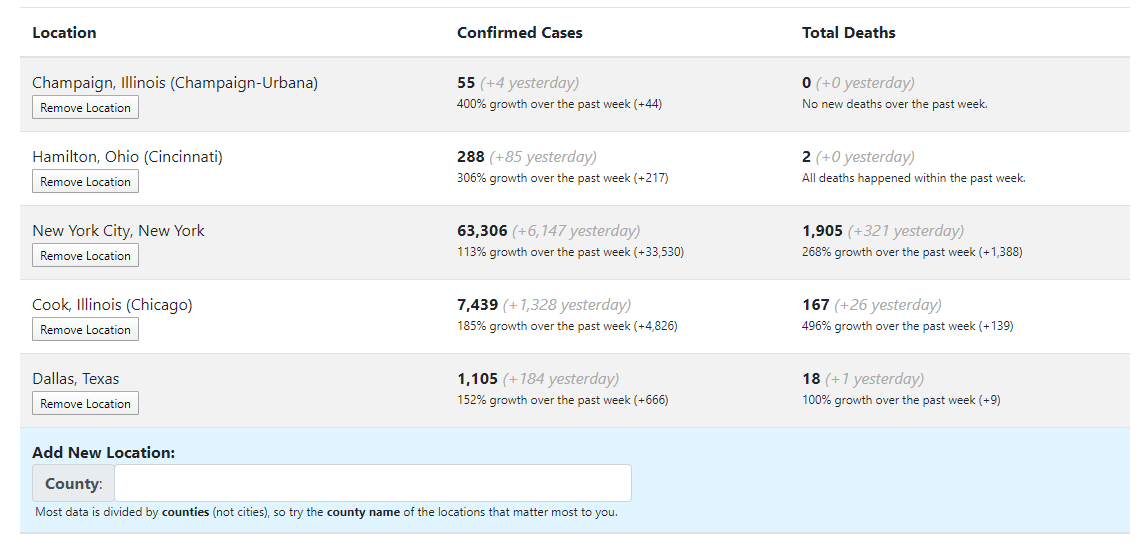
Task: Select the Champaign, Illinois location name
Action: click(x=175, y=83)
